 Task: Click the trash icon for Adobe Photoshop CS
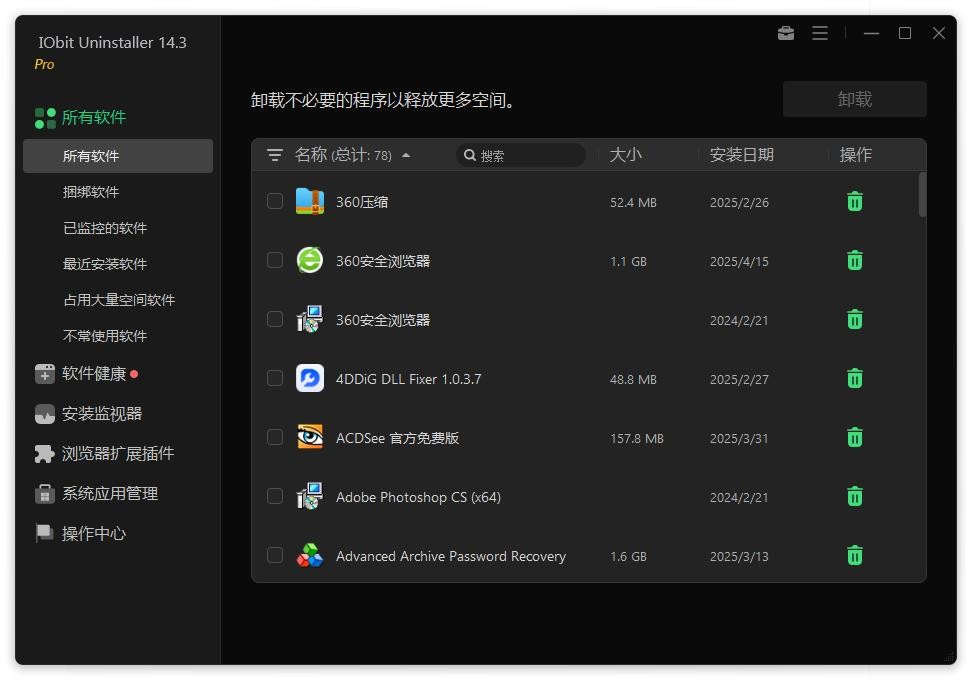(855, 496)
